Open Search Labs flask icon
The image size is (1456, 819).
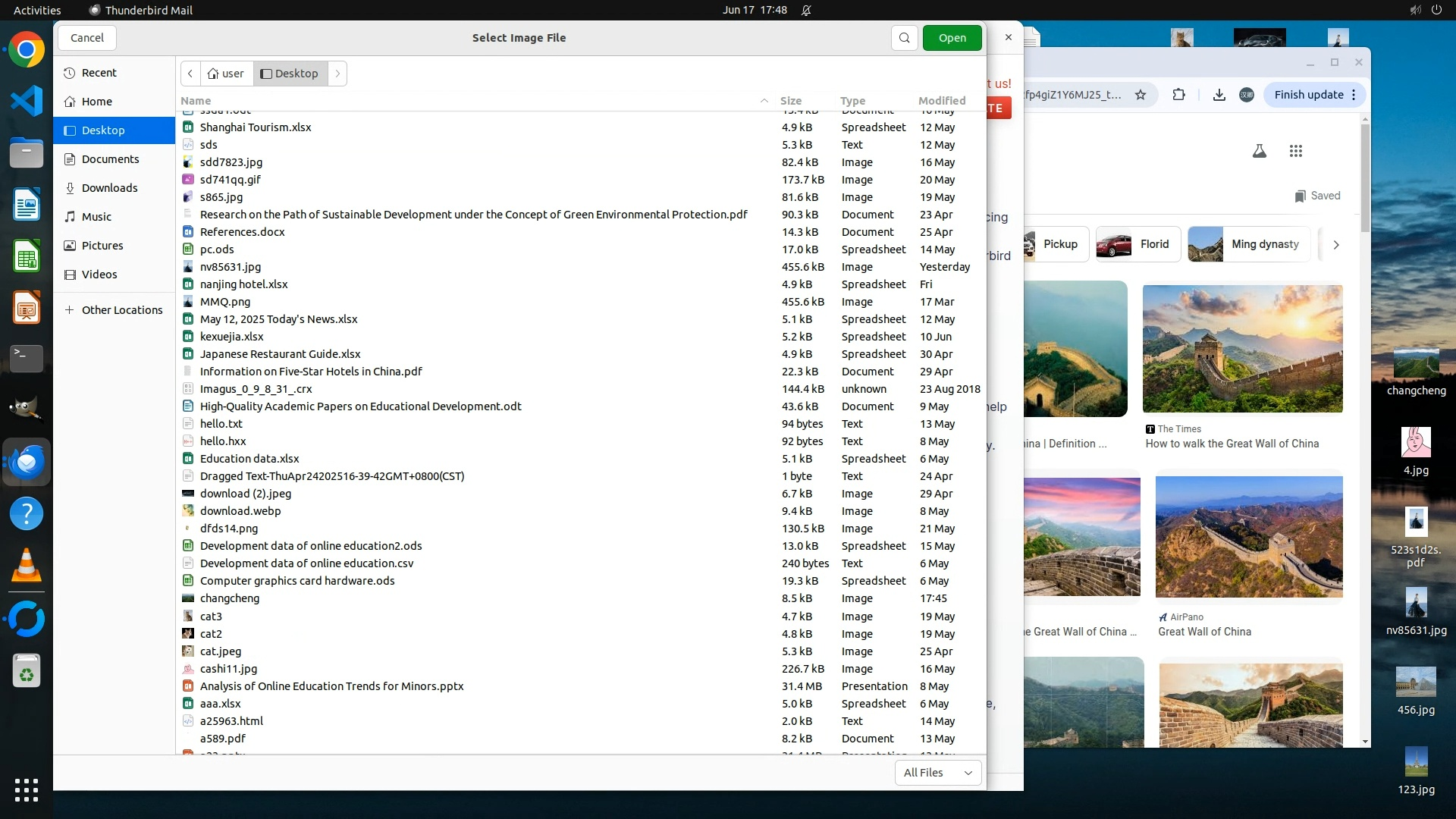(1259, 151)
